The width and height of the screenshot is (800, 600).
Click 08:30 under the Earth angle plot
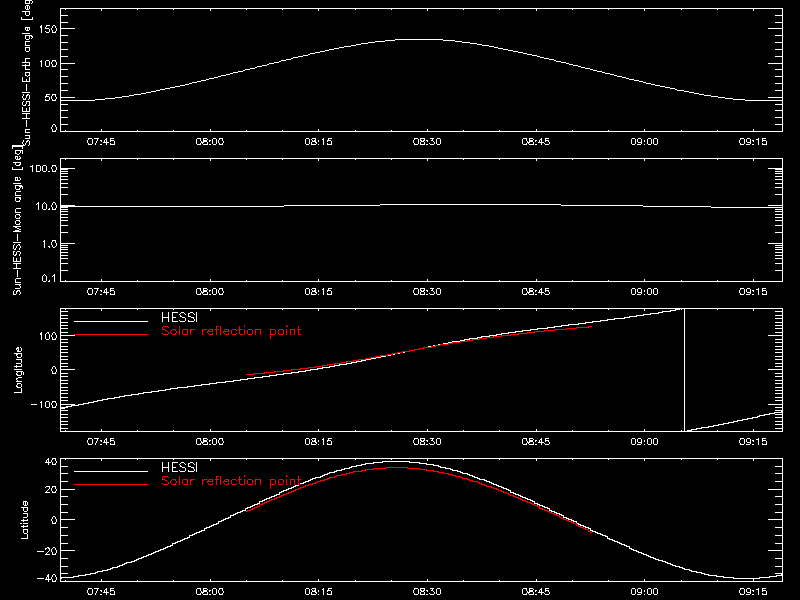click(x=427, y=142)
